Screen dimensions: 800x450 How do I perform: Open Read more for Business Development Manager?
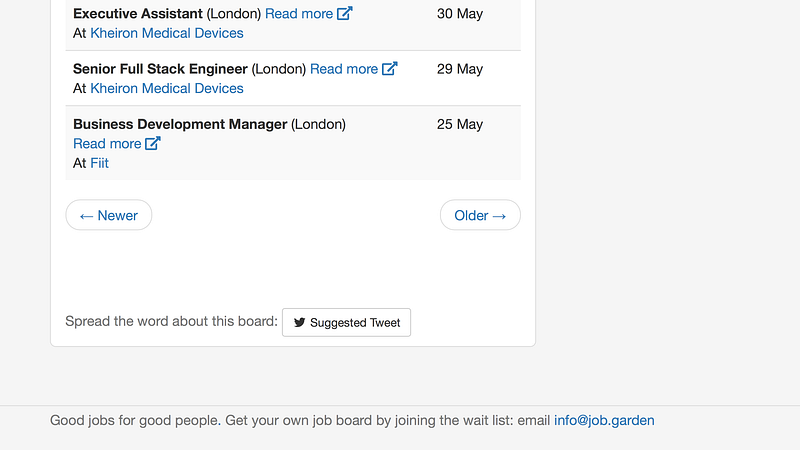[x=107, y=144]
